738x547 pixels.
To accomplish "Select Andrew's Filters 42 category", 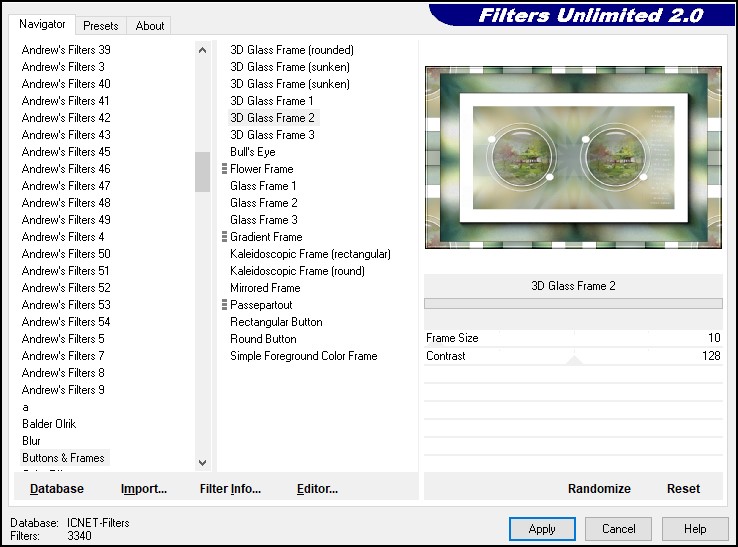I will (x=66, y=118).
